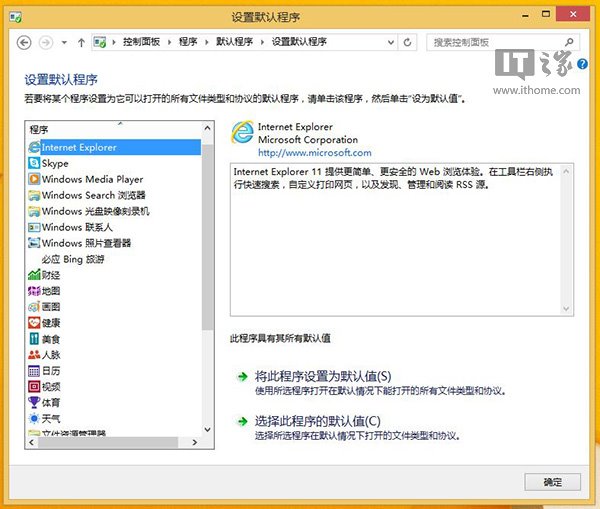Screen dimensions: 600x509
Task: Go to 默认程序 breadcrumb segment
Action: [235, 43]
